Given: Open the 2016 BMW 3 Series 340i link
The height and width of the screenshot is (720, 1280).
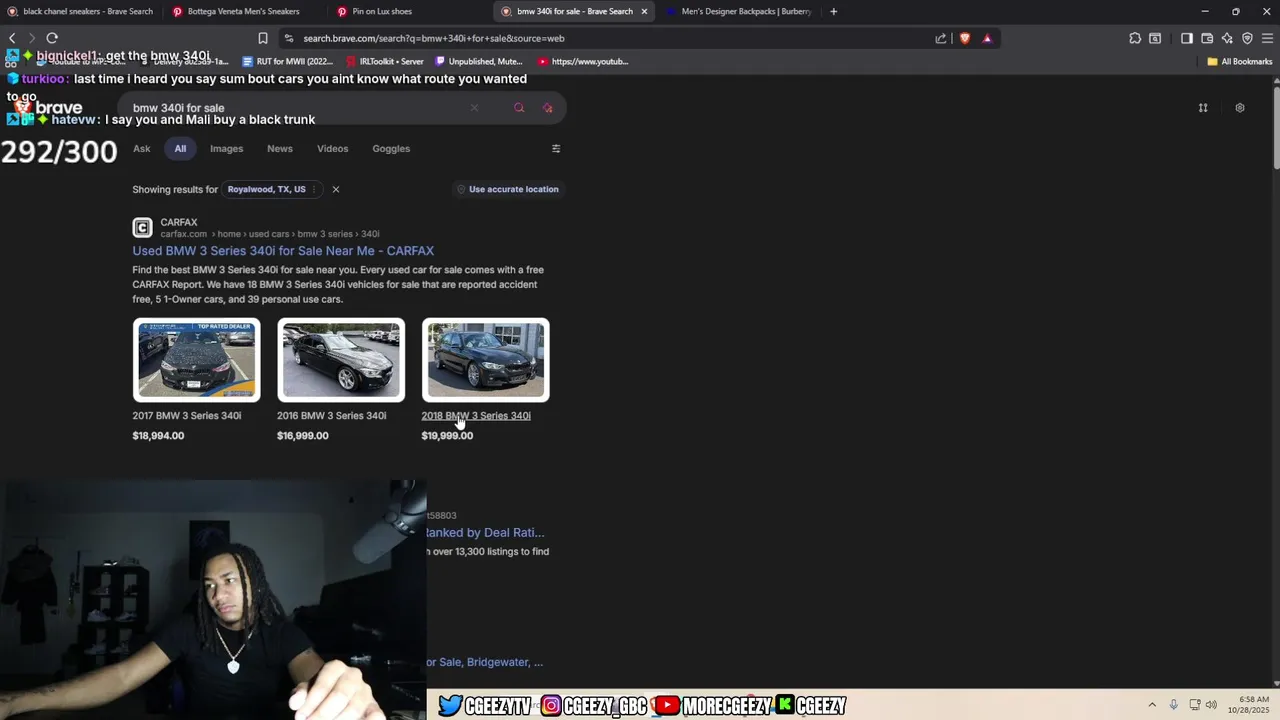Looking at the screenshot, I should point(332,416).
